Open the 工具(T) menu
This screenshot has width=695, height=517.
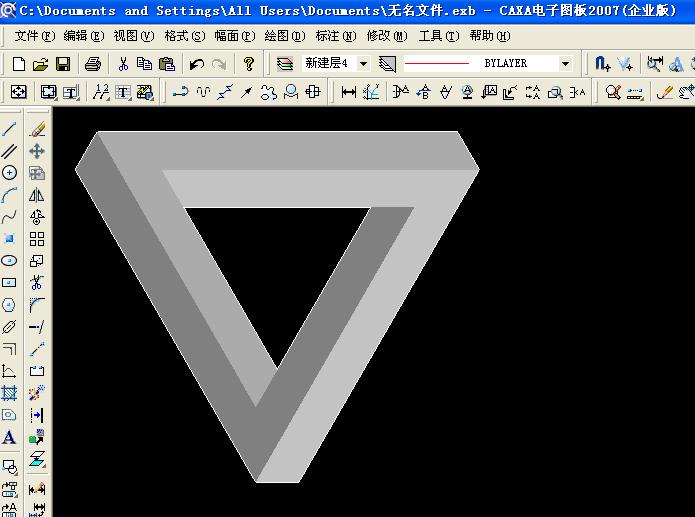pyautogui.click(x=439, y=35)
